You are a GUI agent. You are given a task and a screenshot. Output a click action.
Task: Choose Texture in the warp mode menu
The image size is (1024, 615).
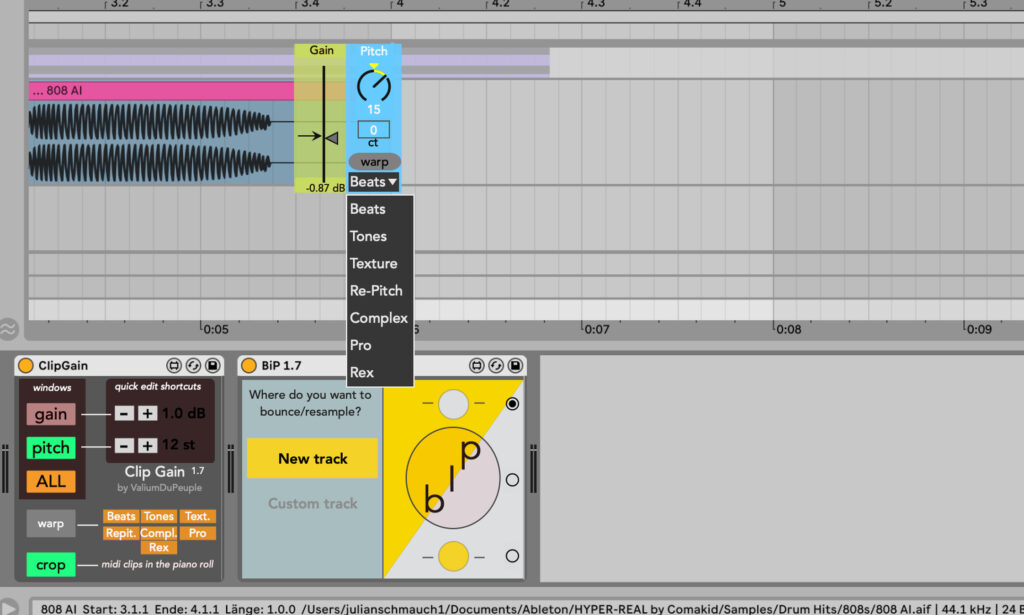(x=380, y=264)
